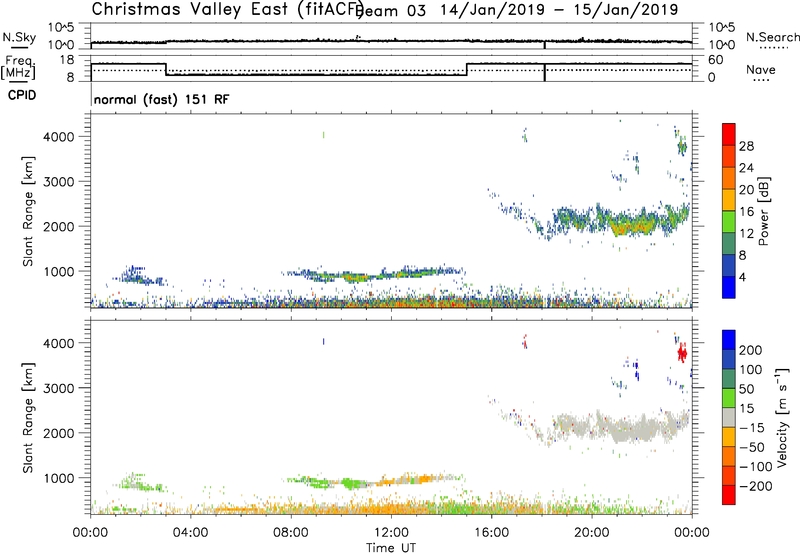Click the blue top of velocity colorbar

729,340
